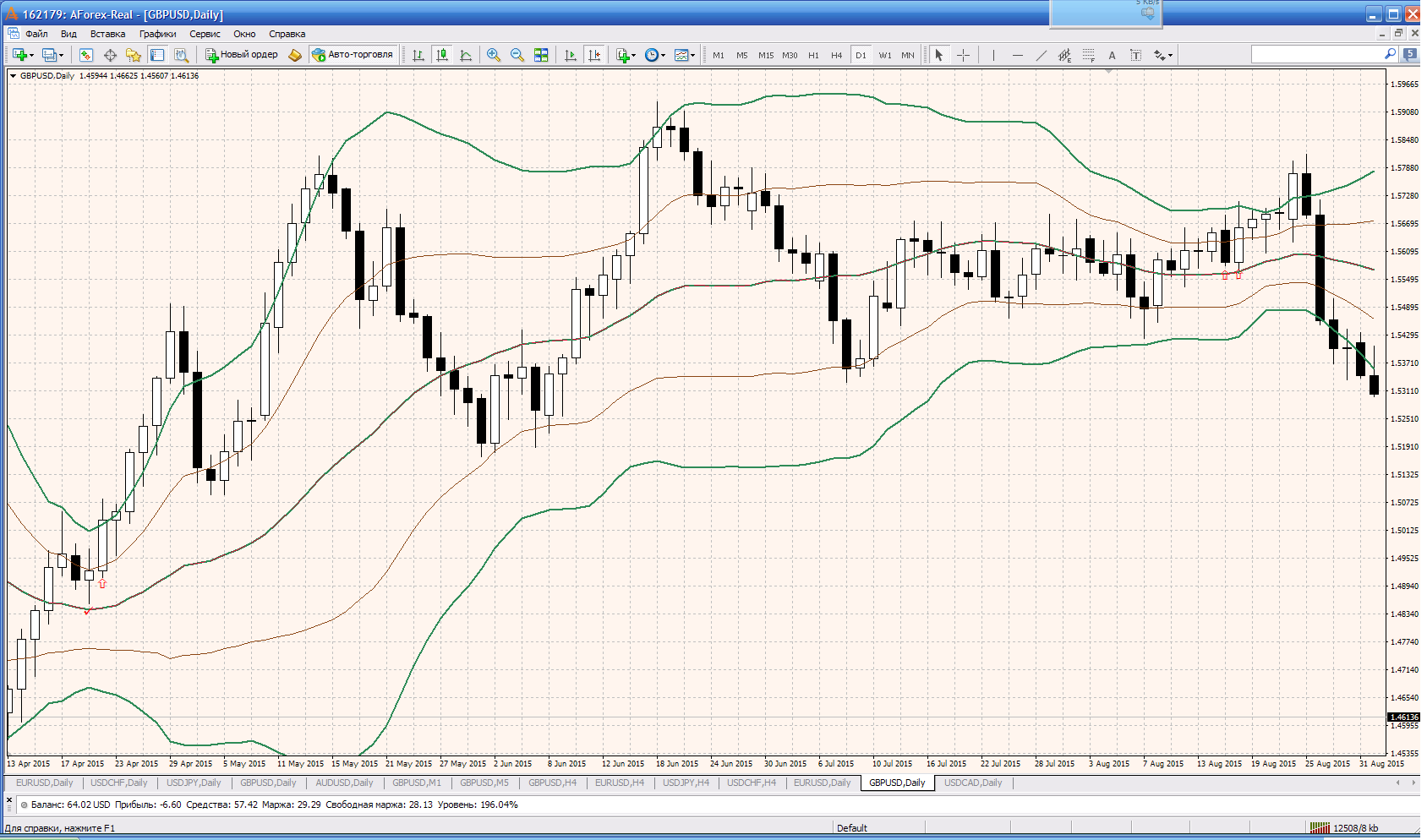The image size is (1427, 840).
Task: Click the Новый ордер button
Action: 242,55
